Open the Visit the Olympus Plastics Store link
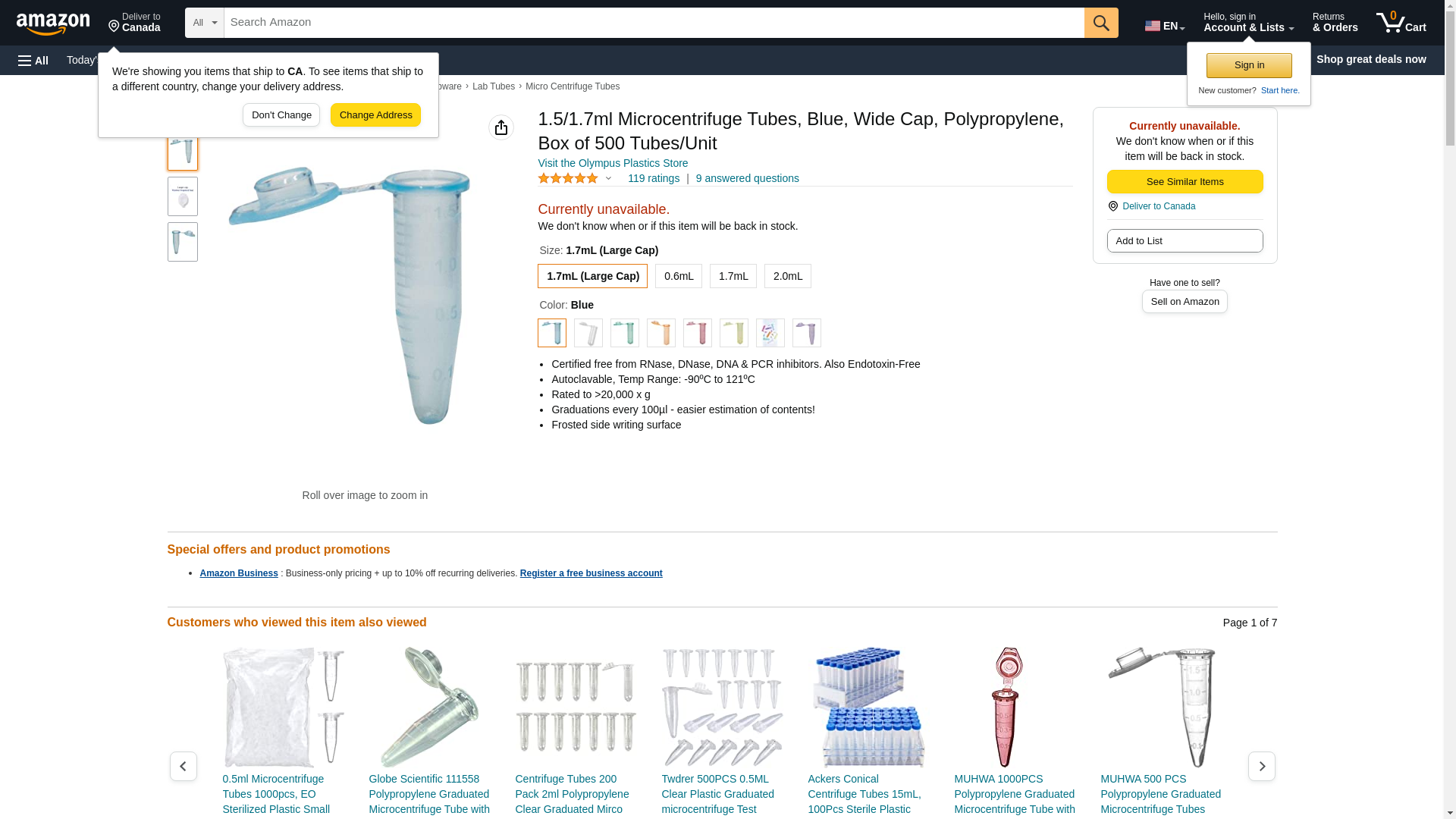This screenshot has width=1456, height=819. [x=613, y=163]
